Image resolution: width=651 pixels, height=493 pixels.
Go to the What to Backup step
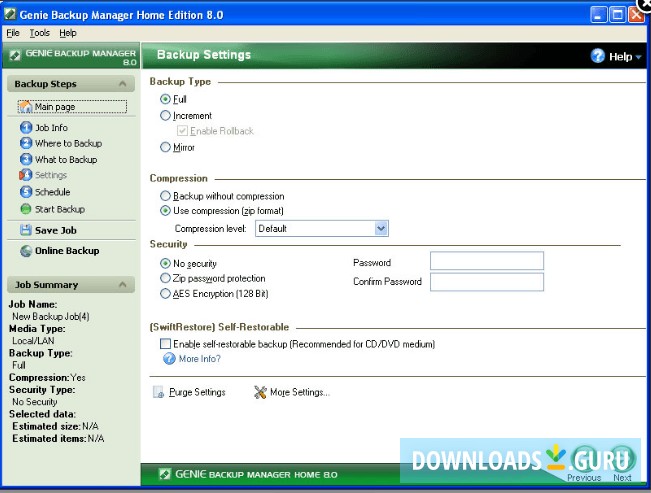tap(66, 159)
